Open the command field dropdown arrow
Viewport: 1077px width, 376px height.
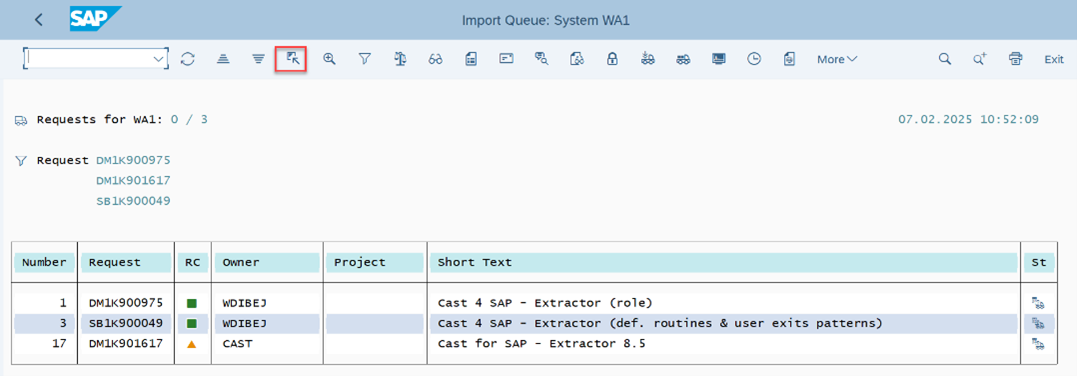pos(160,59)
